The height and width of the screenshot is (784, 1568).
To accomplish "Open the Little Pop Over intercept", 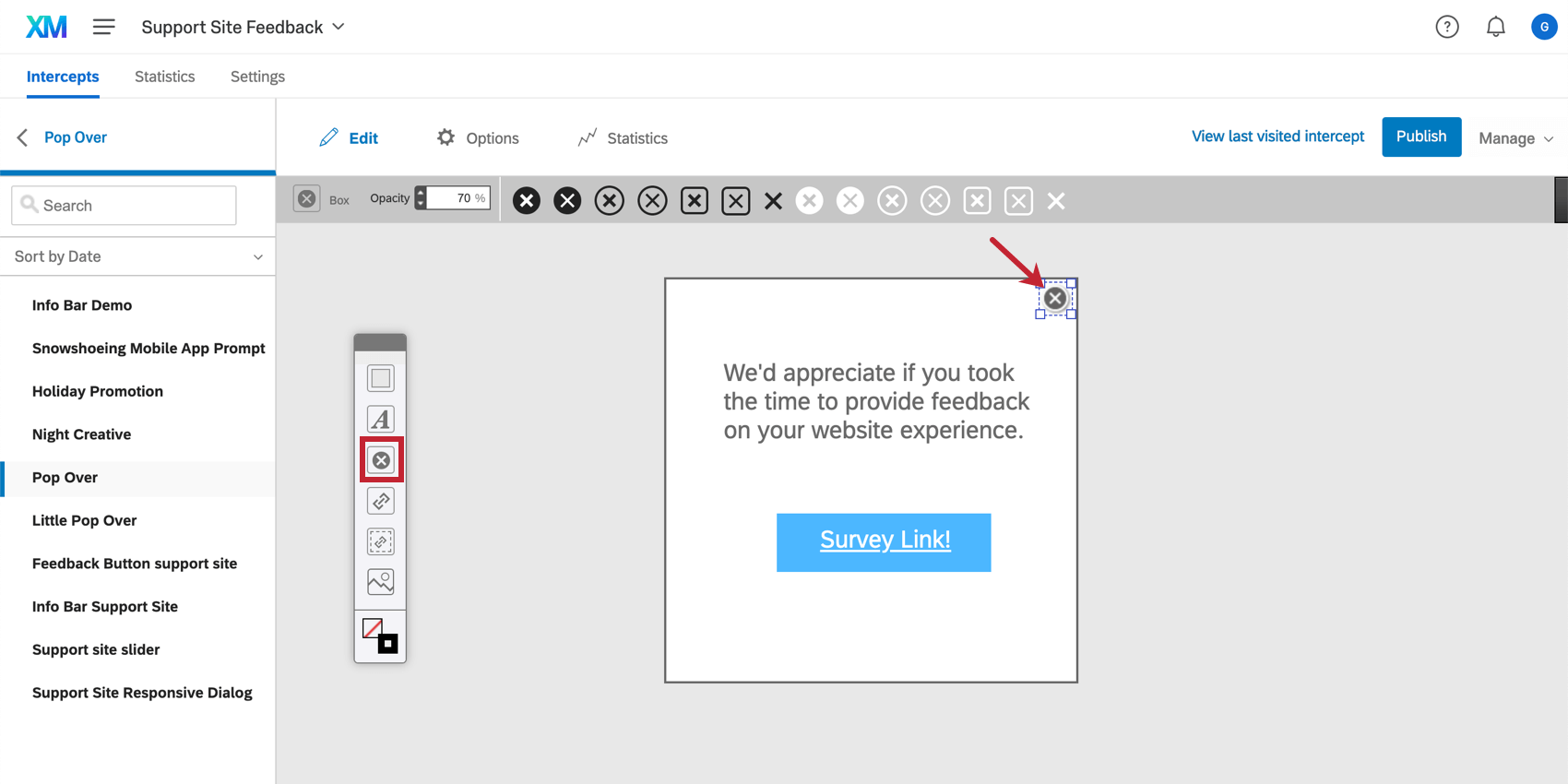I will (84, 520).
